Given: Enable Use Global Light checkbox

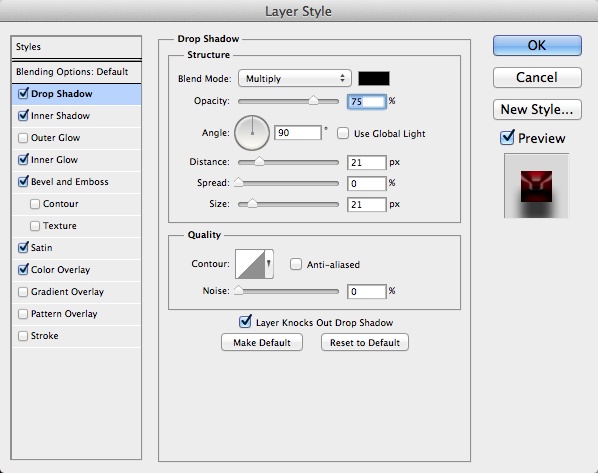Looking at the screenshot, I should pyautogui.click(x=343, y=133).
